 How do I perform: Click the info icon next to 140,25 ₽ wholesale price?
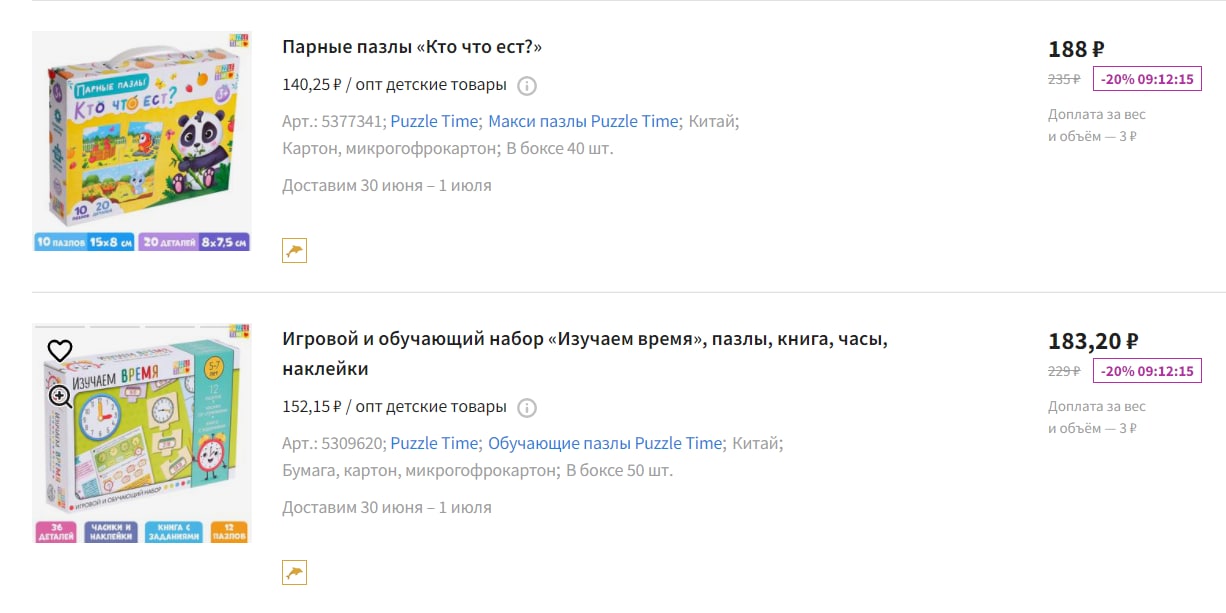coord(527,85)
